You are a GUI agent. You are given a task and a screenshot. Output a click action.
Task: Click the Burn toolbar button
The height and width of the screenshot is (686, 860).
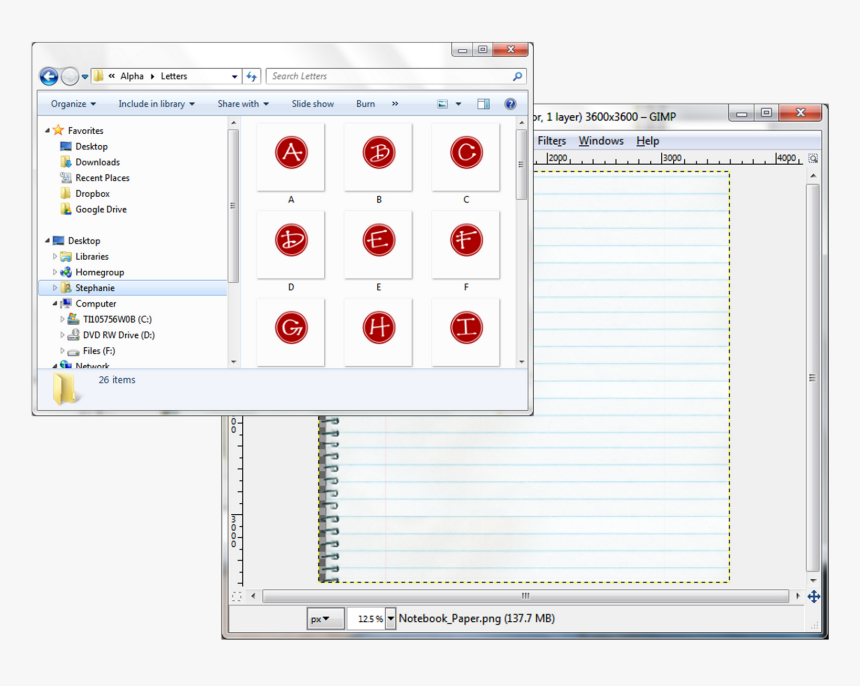point(365,103)
